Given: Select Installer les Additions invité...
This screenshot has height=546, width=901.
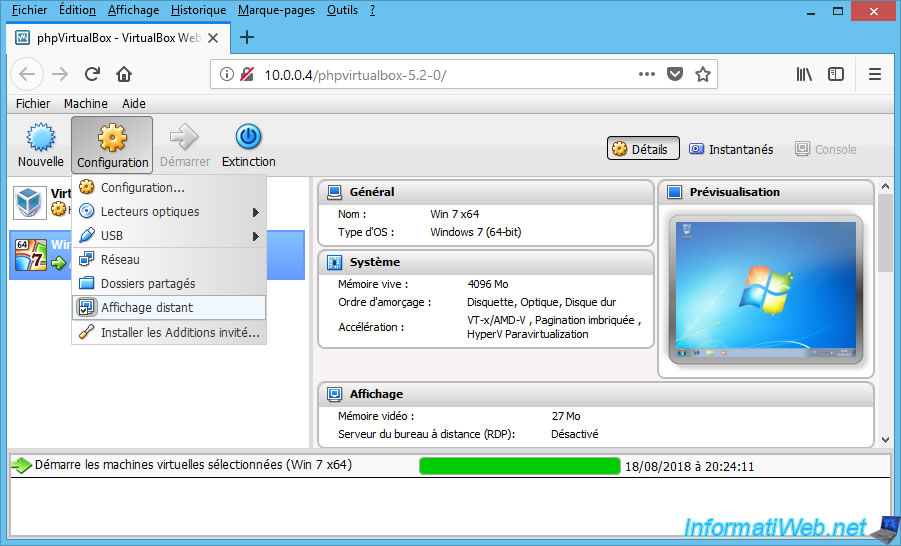Looking at the screenshot, I should 169,332.
